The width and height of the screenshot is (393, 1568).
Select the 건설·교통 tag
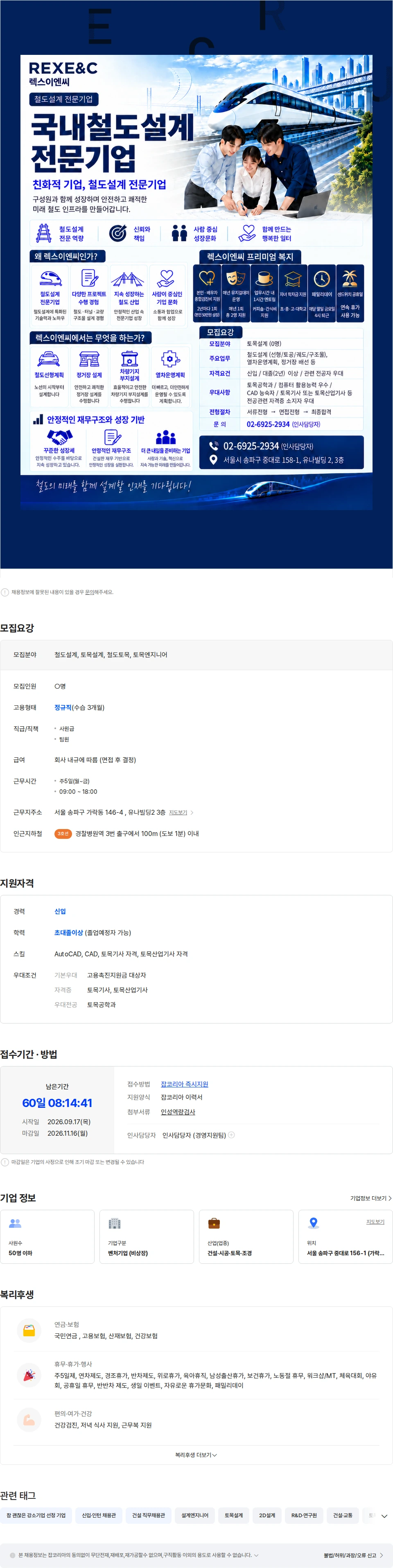(343, 1515)
